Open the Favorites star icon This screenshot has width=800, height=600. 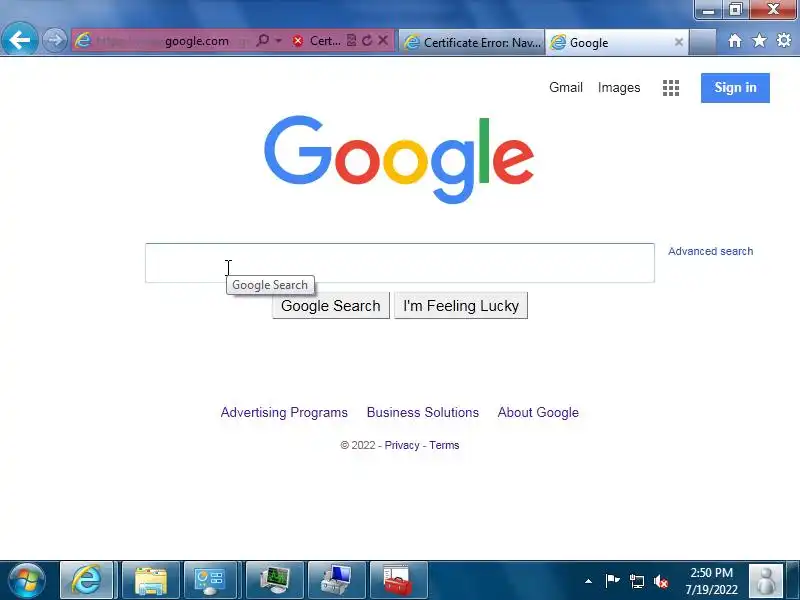(x=759, y=40)
